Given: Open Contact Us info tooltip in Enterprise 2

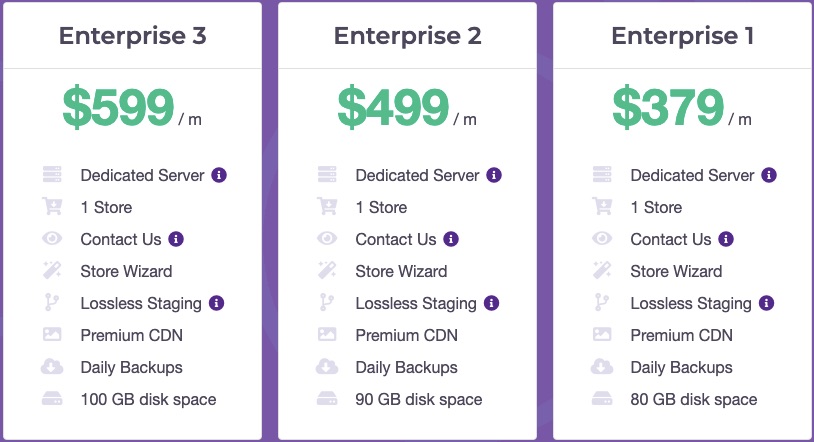Looking at the screenshot, I should click(451, 239).
